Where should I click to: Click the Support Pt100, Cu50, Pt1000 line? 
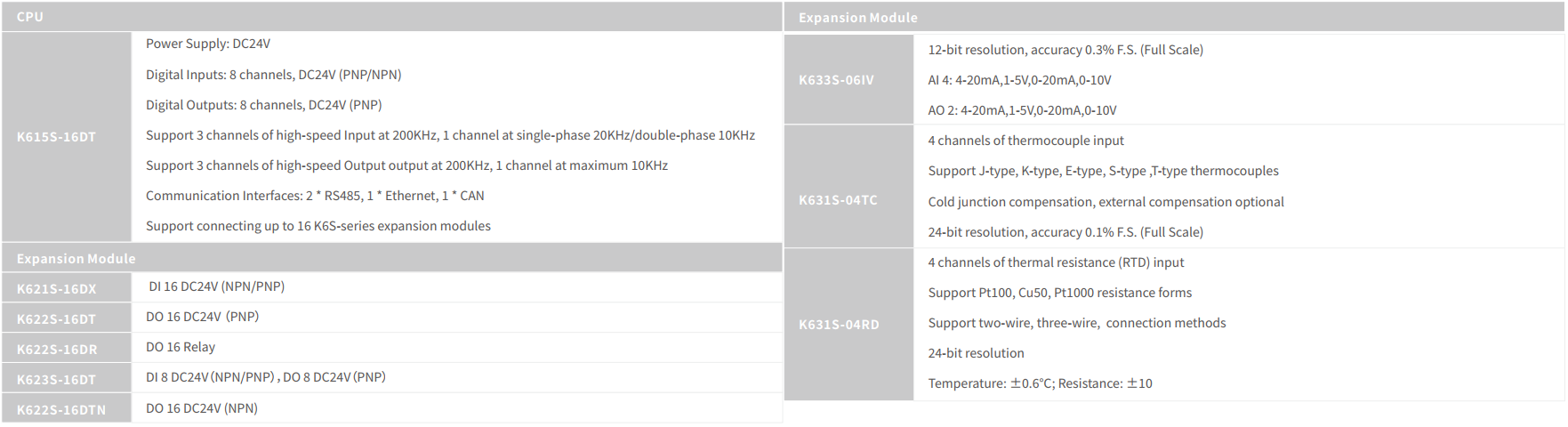[x=1059, y=293]
